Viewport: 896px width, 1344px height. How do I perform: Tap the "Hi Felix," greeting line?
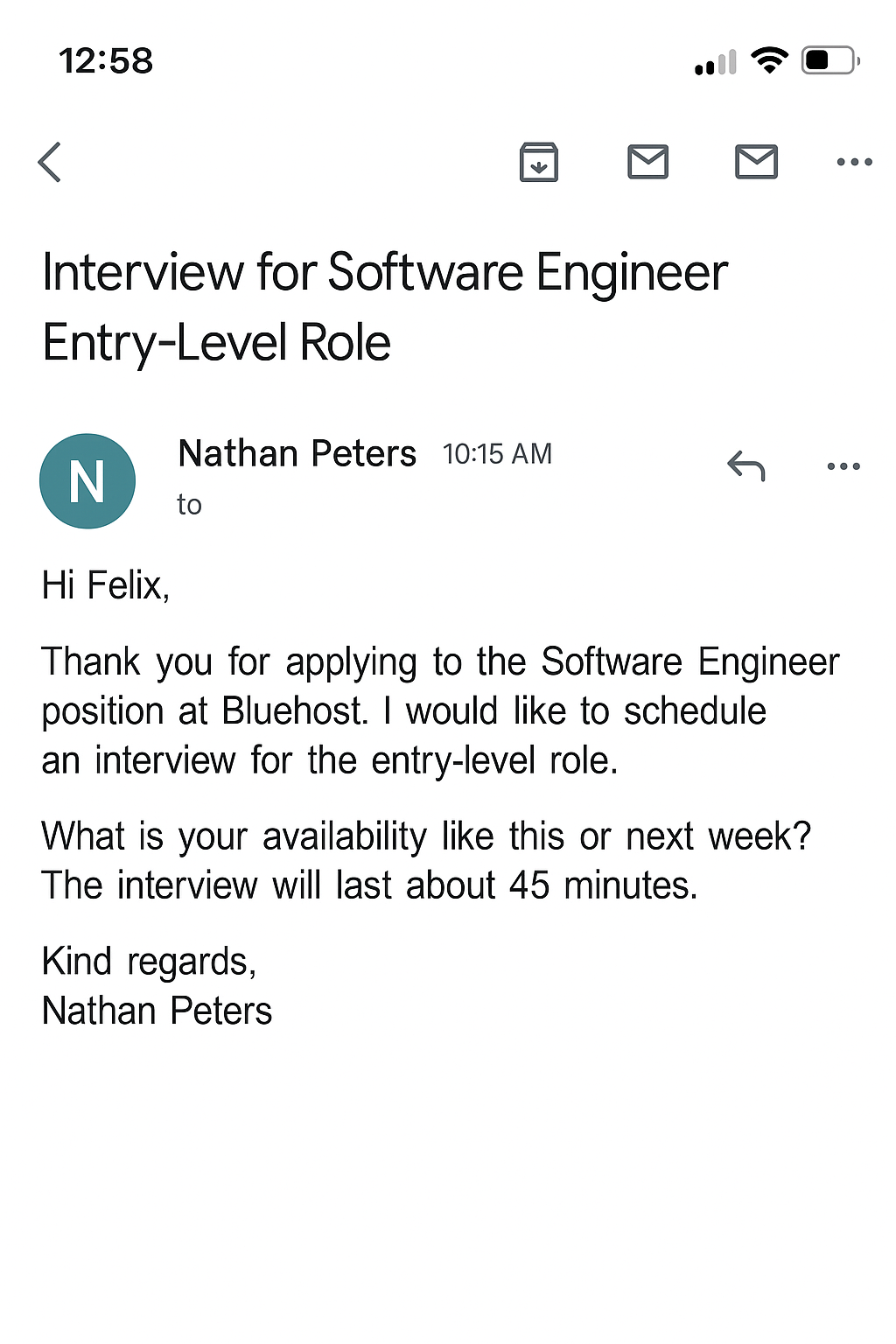(x=106, y=585)
